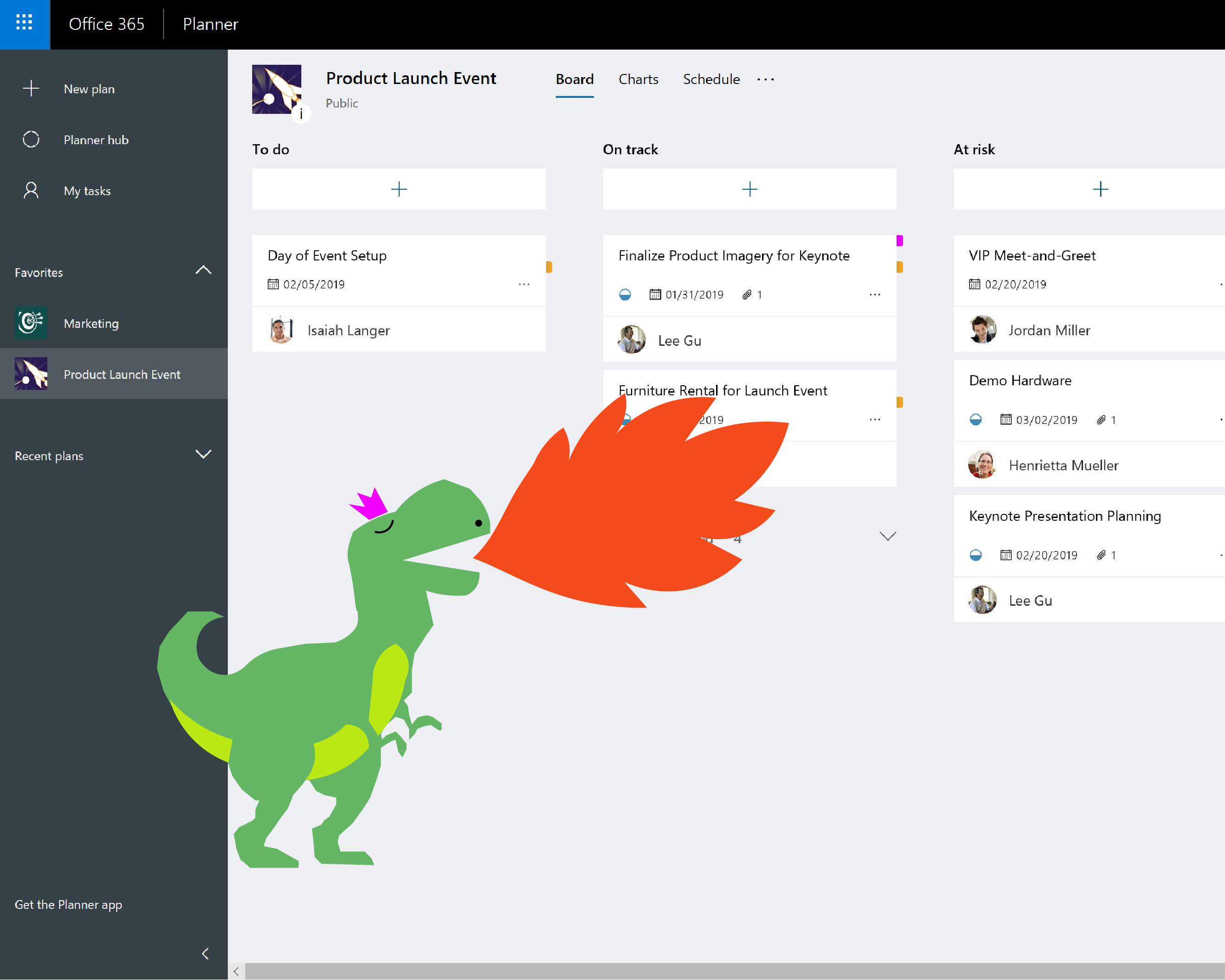Click the Get the Planner app link
Viewport: 1225px width, 980px height.
click(68, 904)
